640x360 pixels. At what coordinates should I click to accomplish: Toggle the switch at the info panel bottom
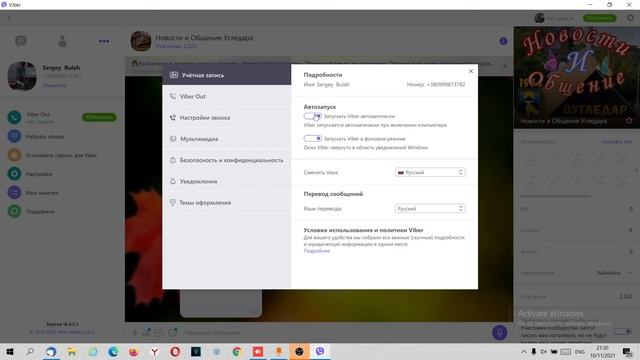tap(623, 331)
